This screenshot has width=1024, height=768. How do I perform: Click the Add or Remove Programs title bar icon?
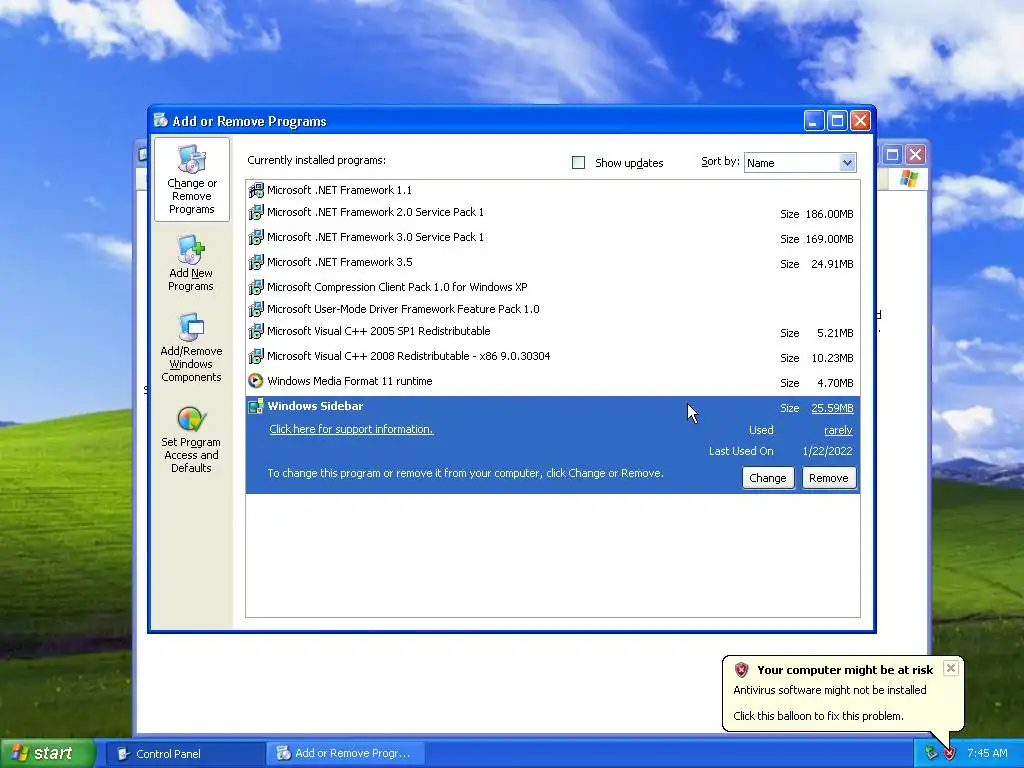(161, 121)
